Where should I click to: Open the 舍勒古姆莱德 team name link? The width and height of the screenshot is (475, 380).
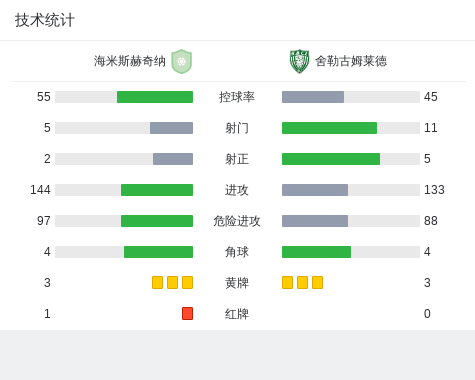point(351,61)
